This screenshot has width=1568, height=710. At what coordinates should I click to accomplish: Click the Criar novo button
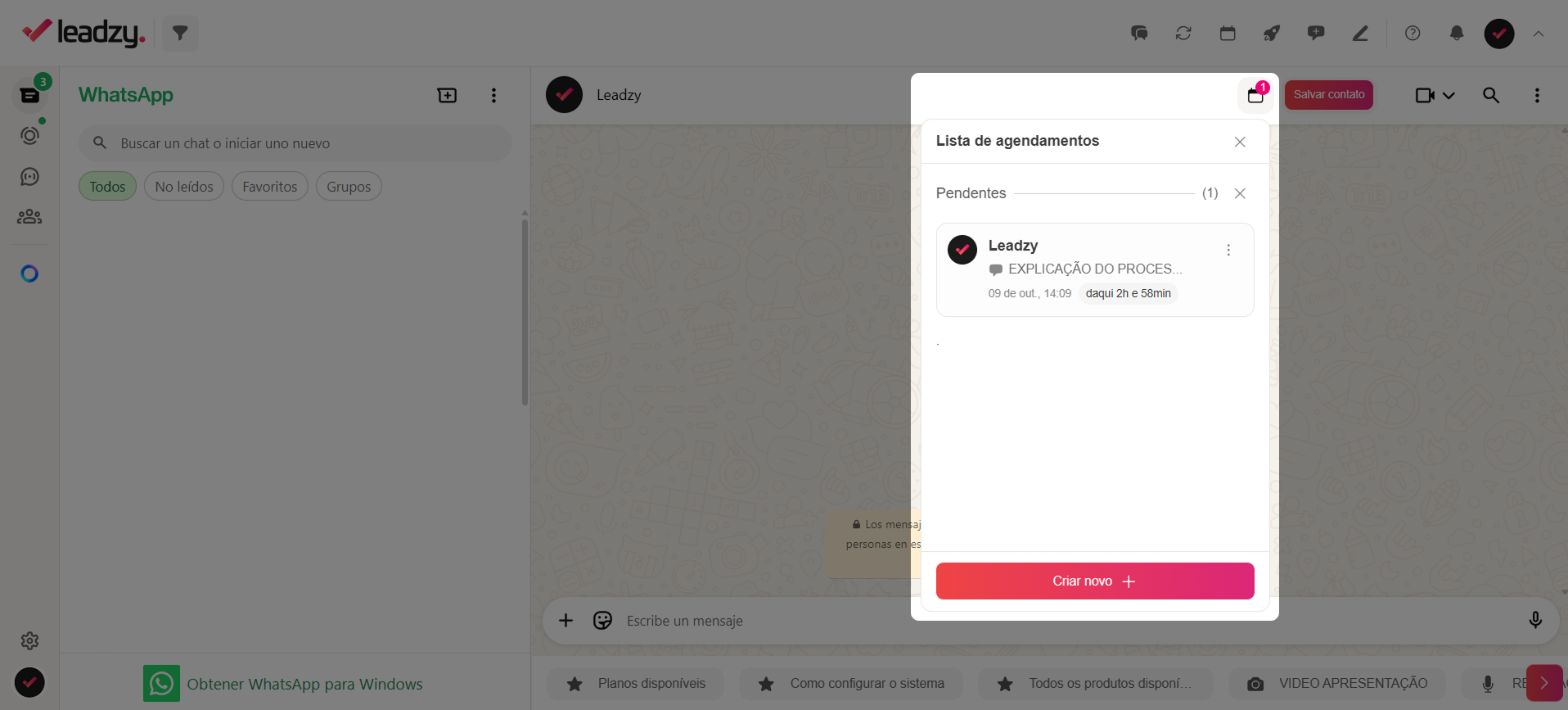(1095, 581)
